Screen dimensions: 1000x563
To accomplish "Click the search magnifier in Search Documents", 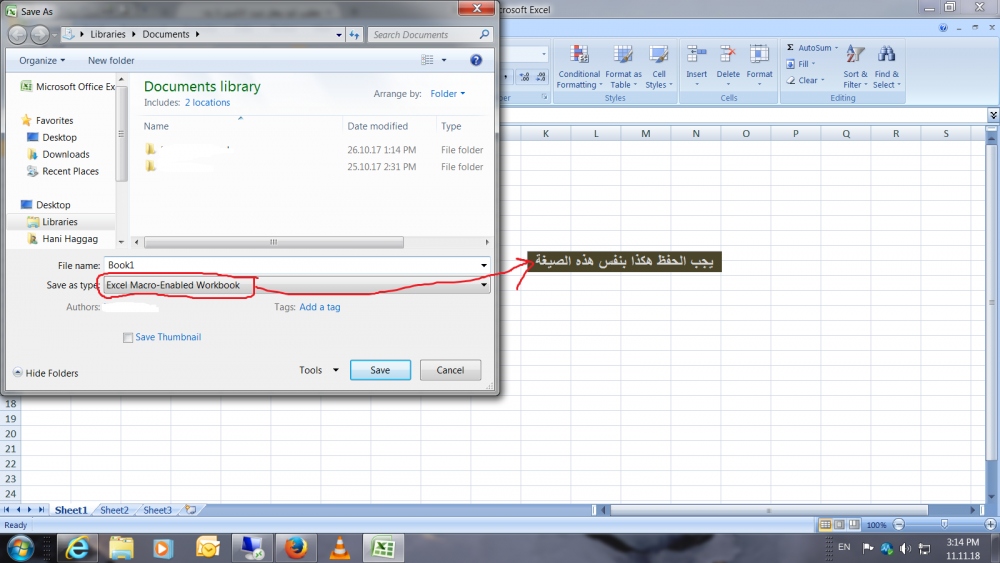I will (x=484, y=34).
